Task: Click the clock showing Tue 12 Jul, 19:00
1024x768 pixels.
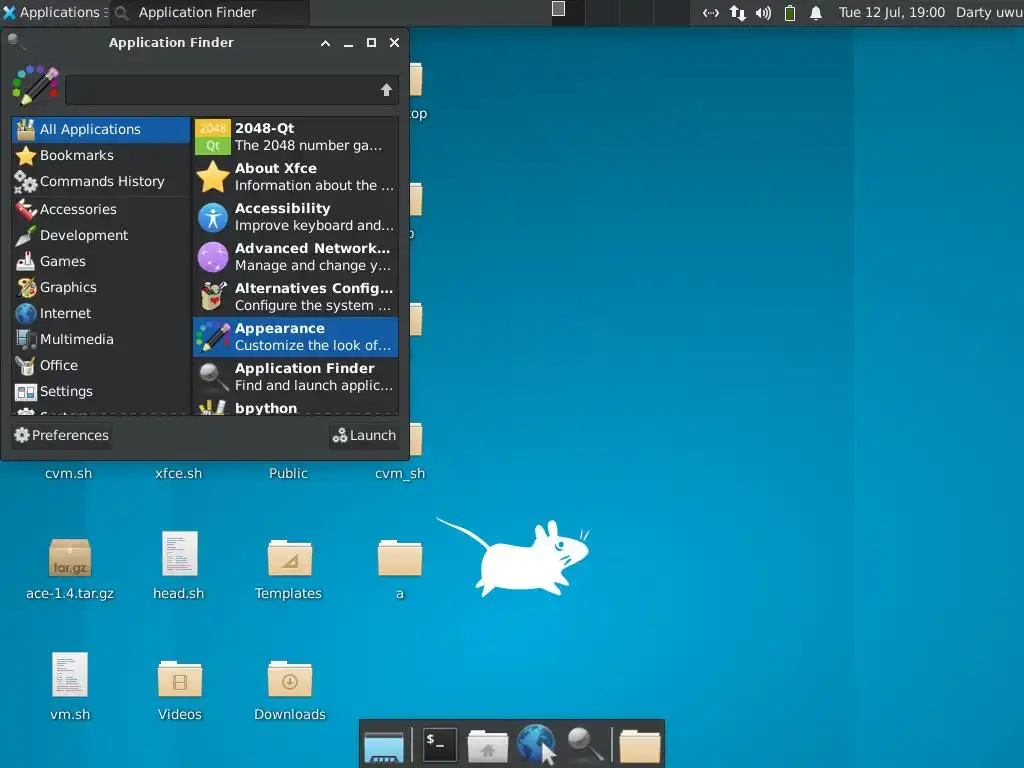Action: point(891,12)
